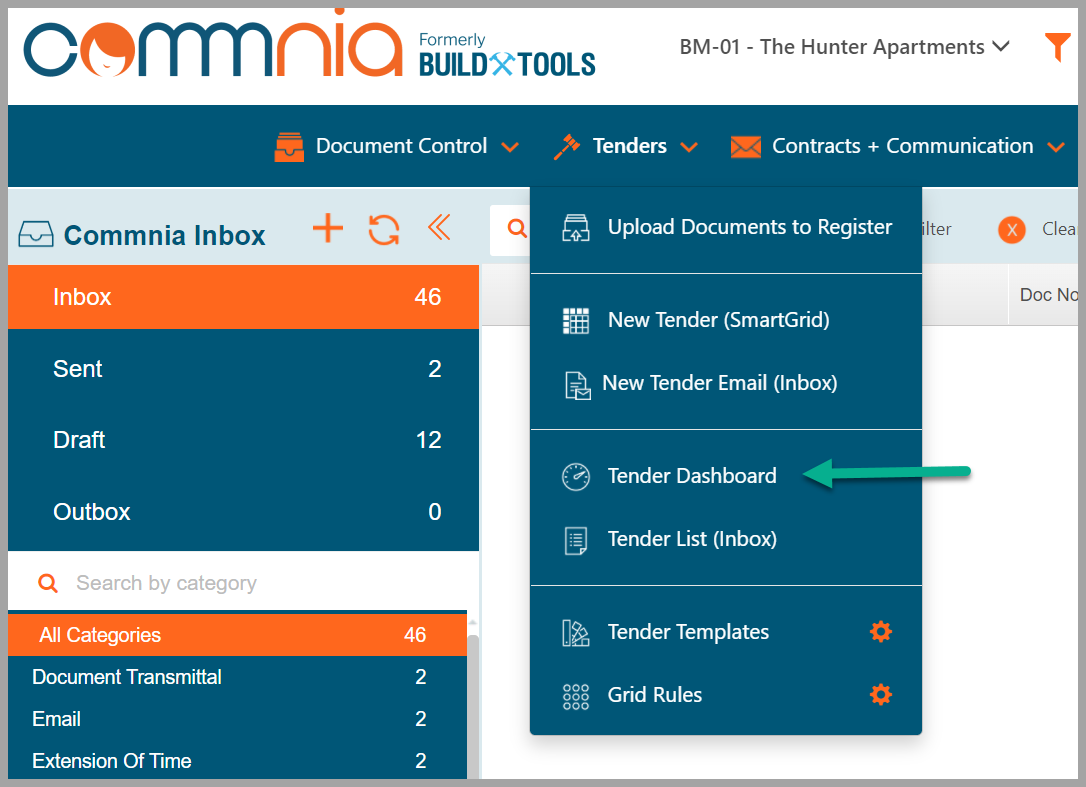The width and height of the screenshot is (1086, 787).
Task: Click the orange search magnifier in toolbar
Action: [x=517, y=227]
